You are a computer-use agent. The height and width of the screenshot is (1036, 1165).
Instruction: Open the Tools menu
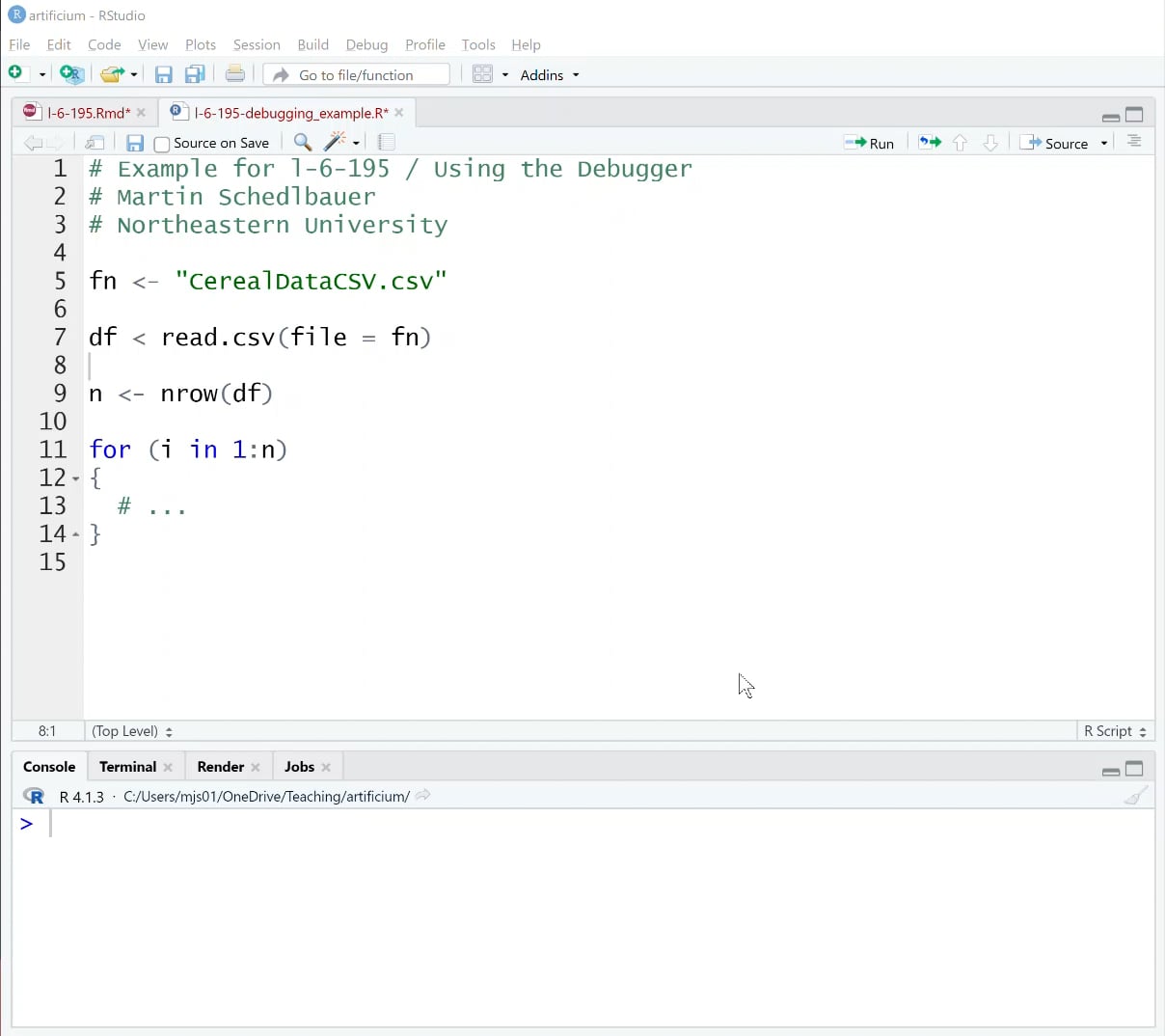(478, 44)
